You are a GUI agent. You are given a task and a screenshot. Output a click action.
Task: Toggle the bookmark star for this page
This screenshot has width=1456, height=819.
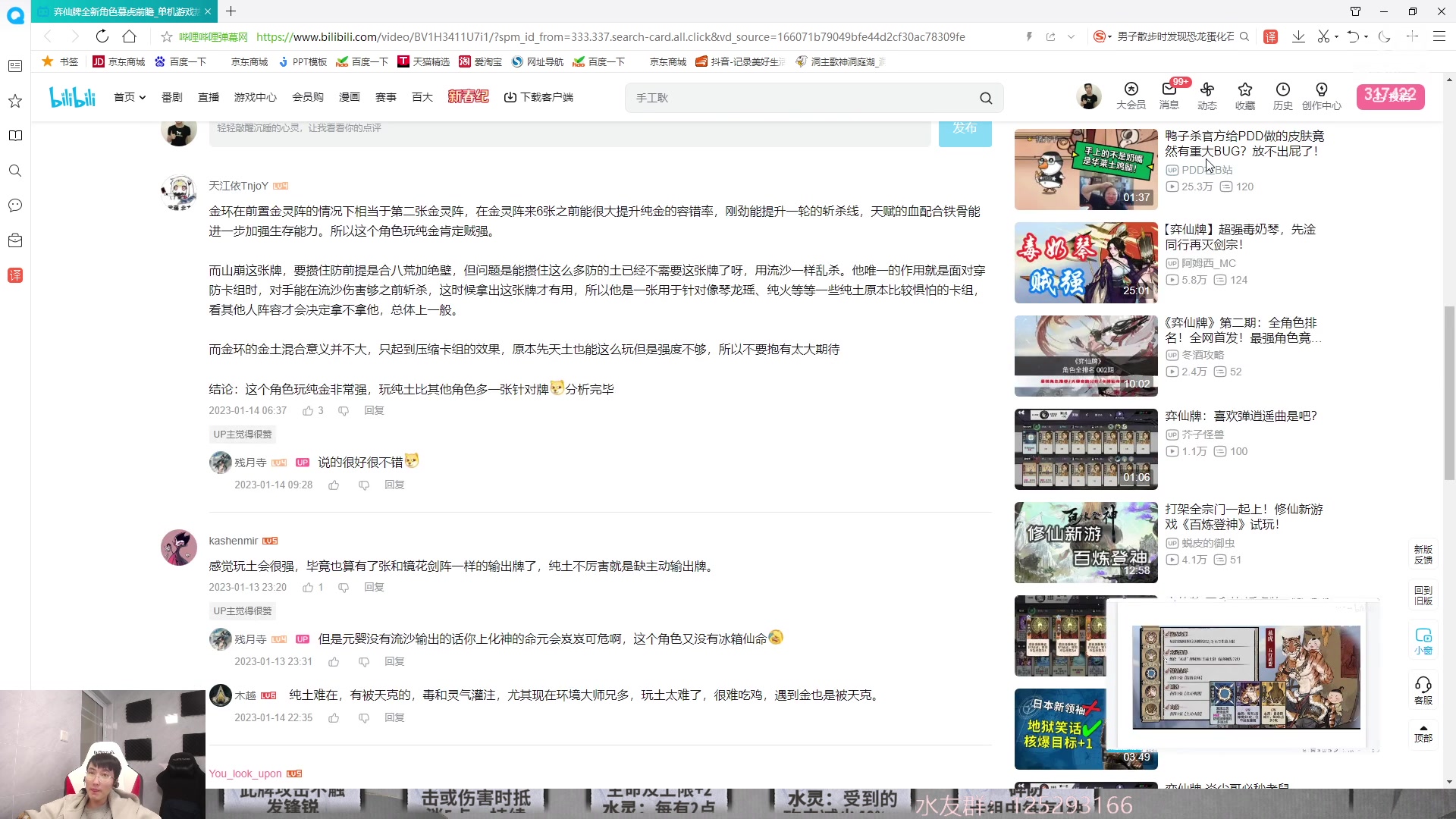pos(165,36)
